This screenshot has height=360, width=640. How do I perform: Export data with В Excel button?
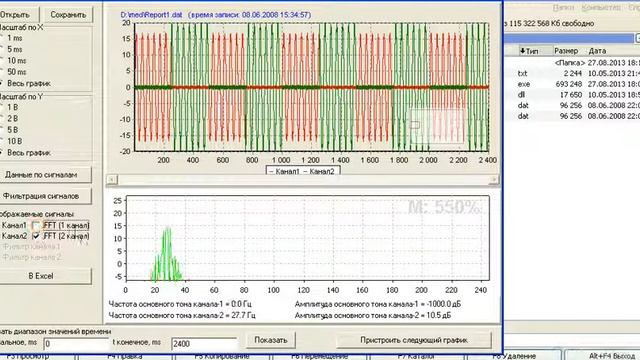pos(45,276)
